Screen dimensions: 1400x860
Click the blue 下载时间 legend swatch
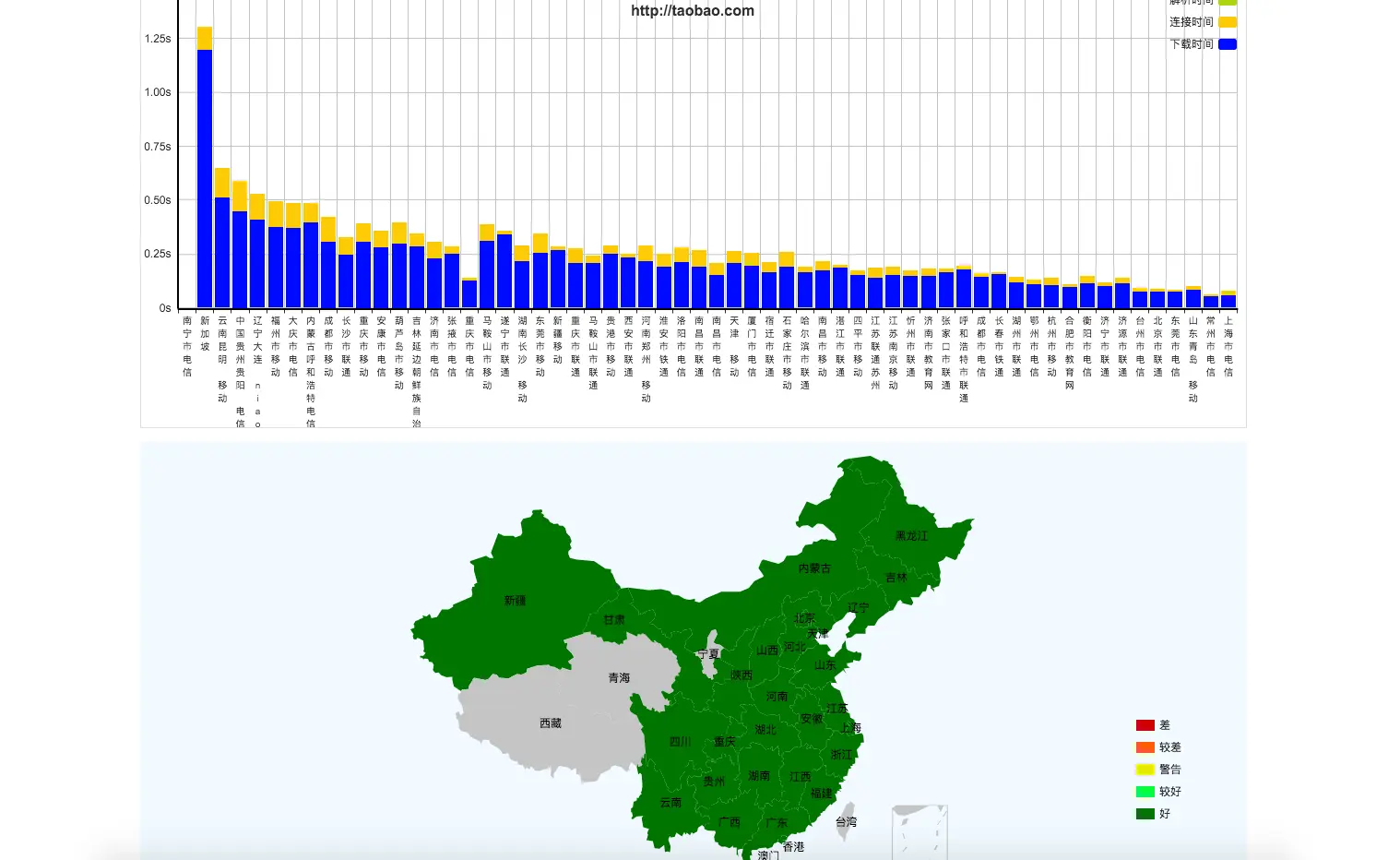pyautogui.click(x=1227, y=44)
